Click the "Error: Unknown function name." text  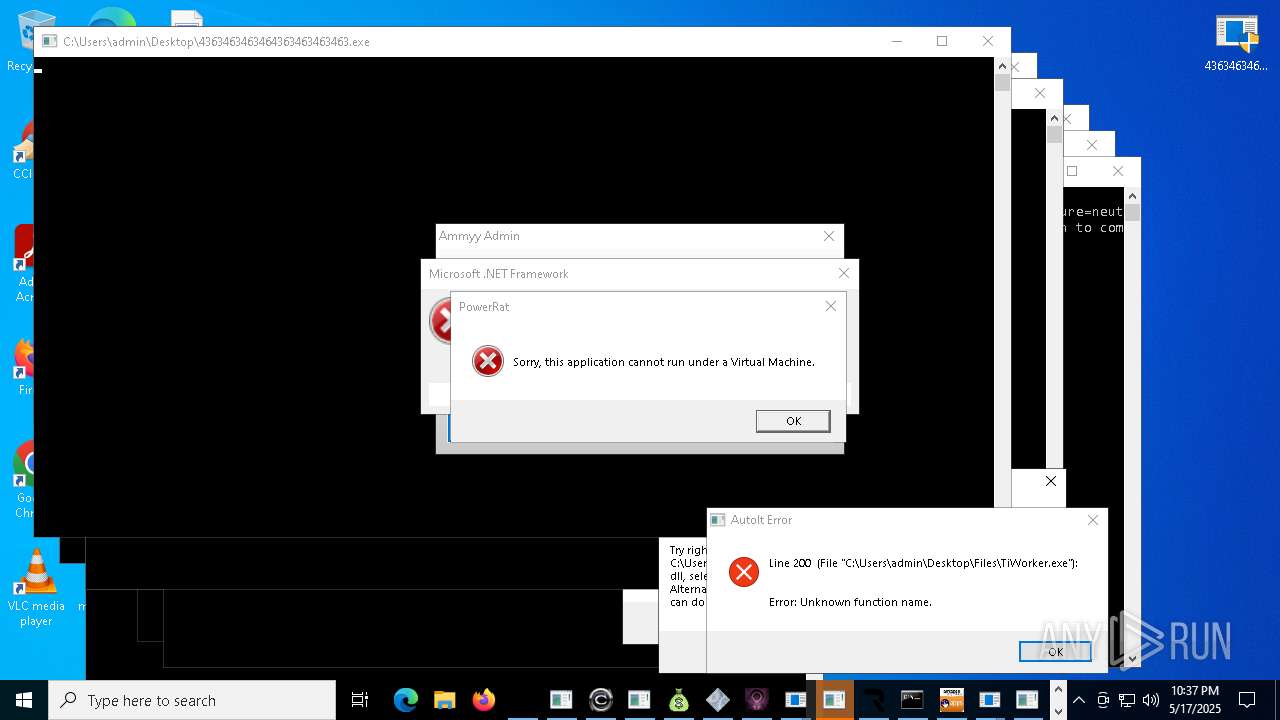click(x=850, y=602)
